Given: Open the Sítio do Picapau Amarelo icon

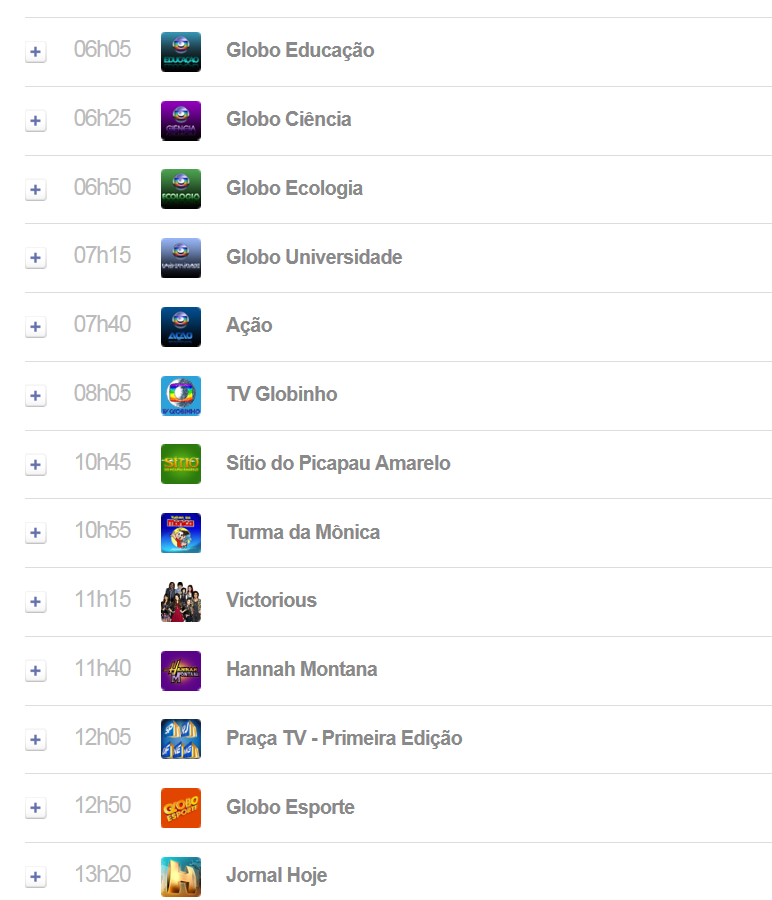Looking at the screenshot, I should [181, 464].
